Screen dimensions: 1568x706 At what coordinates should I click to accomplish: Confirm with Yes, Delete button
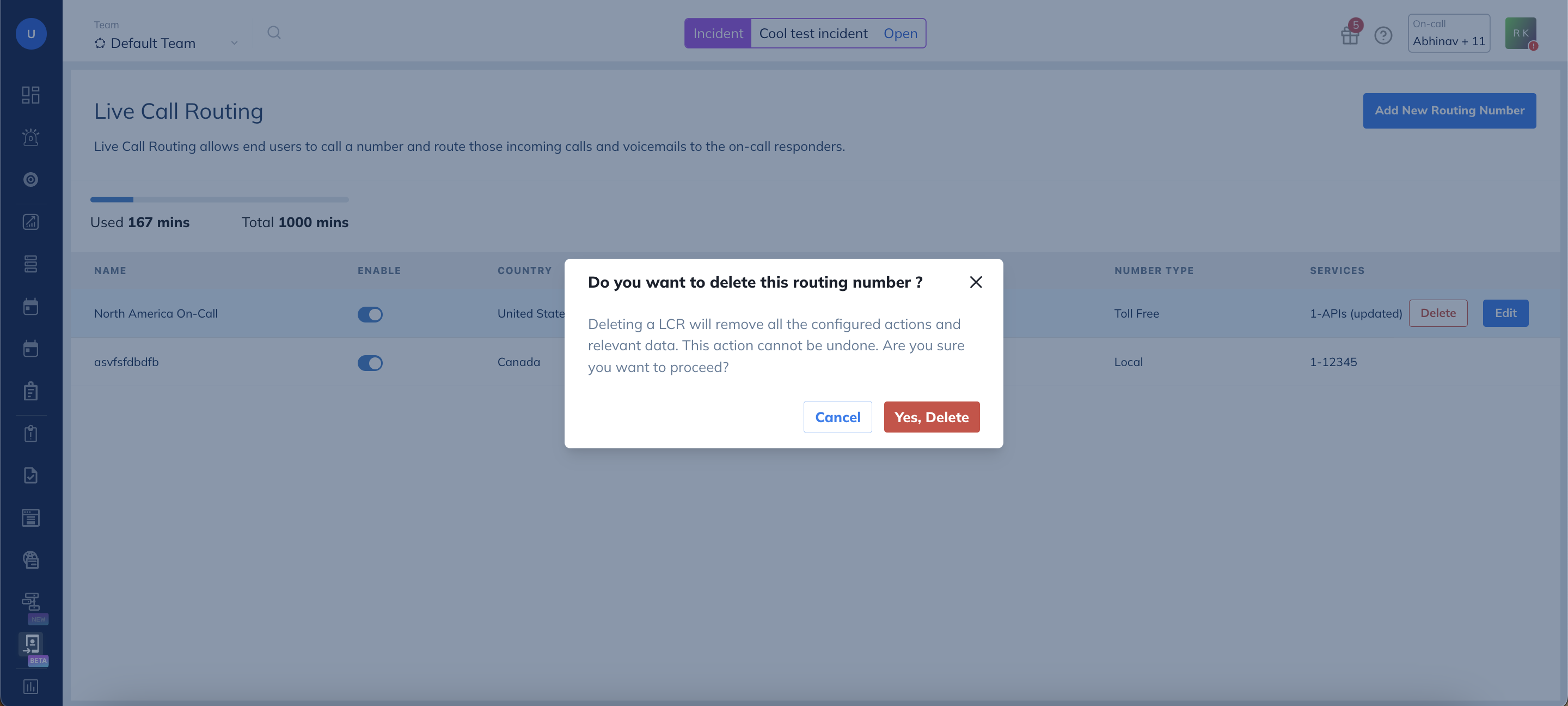pos(932,417)
